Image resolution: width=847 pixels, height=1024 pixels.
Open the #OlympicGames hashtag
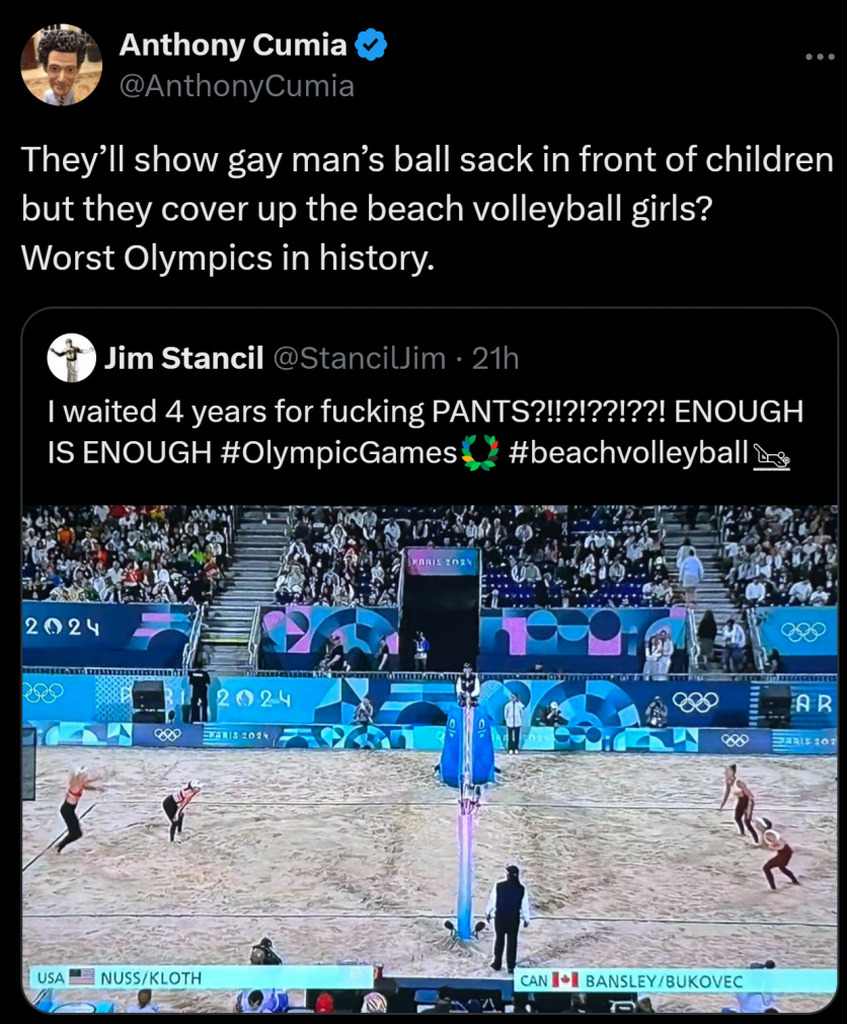click(339, 452)
